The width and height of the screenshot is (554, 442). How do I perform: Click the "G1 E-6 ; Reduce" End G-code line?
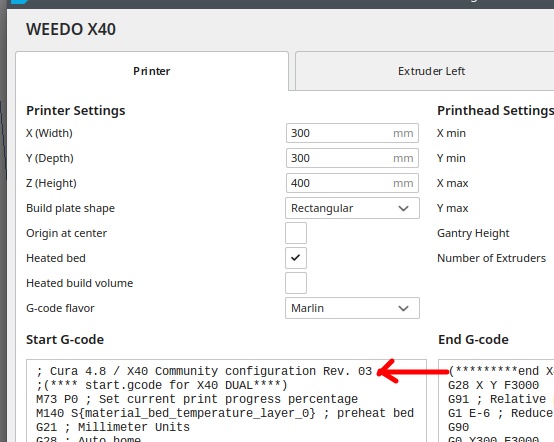click(x=500, y=413)
